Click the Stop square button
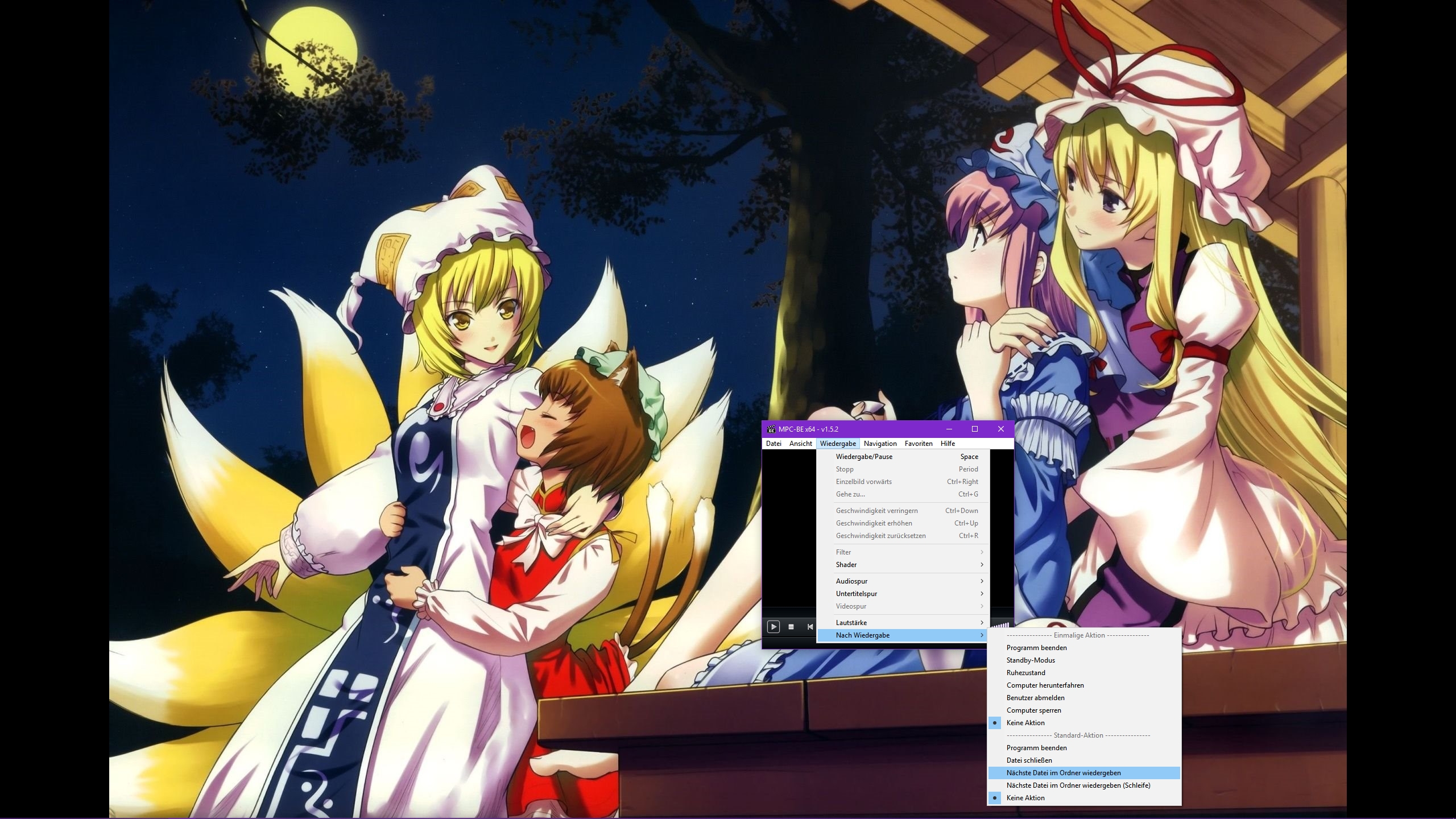Viewport: 1456px width, 819px height. coord(791,627)
